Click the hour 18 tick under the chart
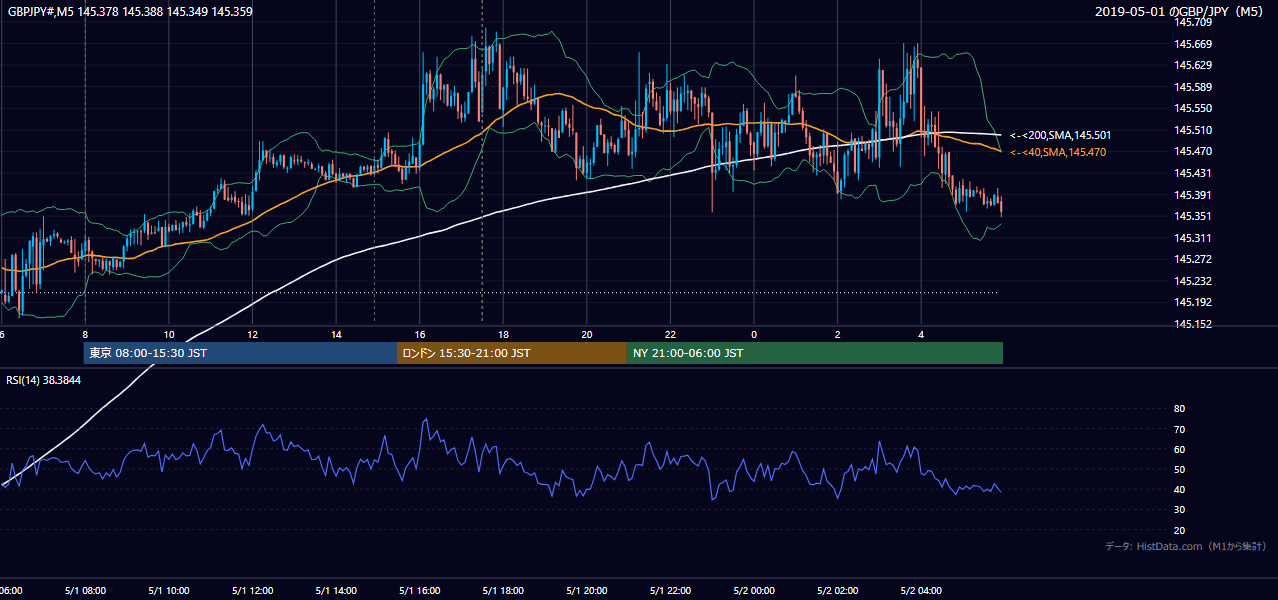The width and height of the screenshot is (1278, 600). point(503,335)
